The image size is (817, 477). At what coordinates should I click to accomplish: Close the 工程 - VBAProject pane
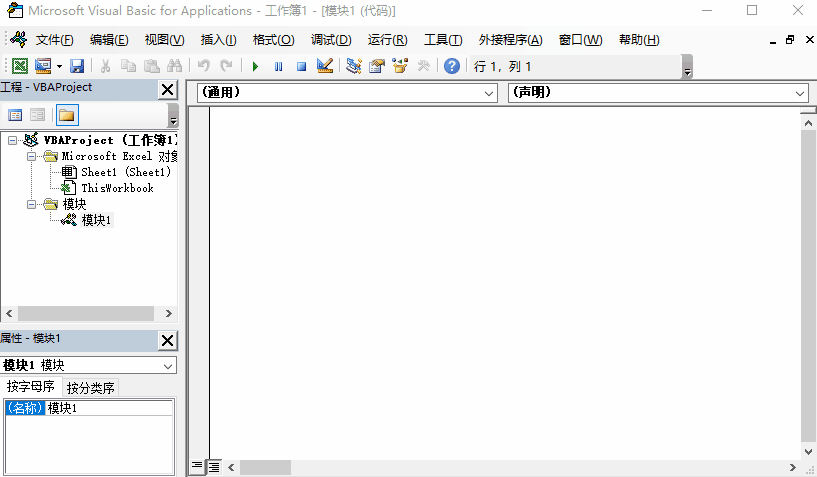click(x=168, y=90)
